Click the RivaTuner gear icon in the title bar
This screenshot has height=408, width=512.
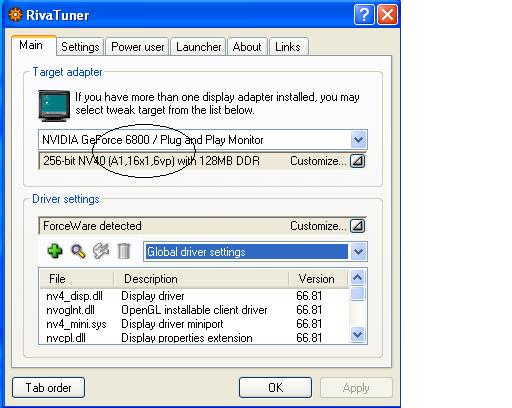[x=15, y=15]
